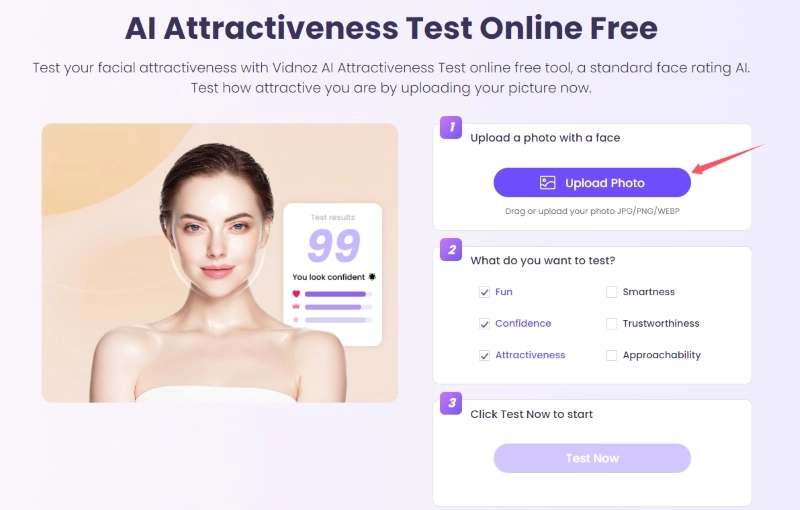Click the Test Now button

pyautogui.click(x=592, y=458)
